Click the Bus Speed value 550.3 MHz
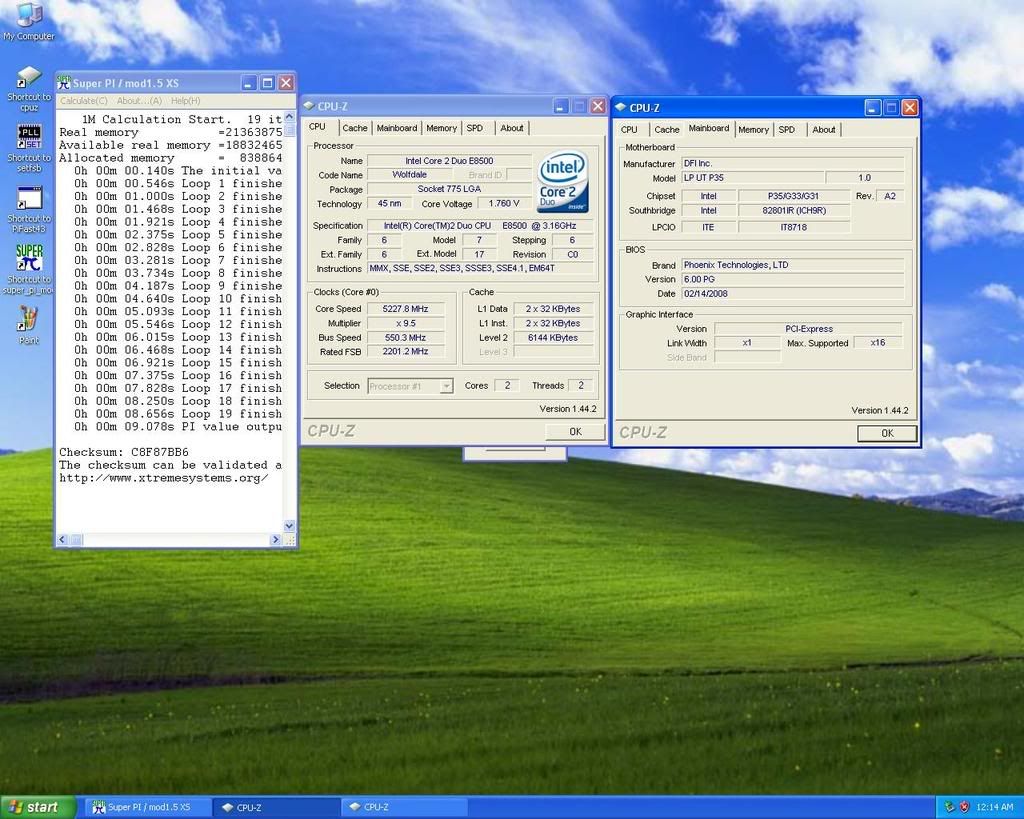This screenshot has width=1024, height=819. 406,338
